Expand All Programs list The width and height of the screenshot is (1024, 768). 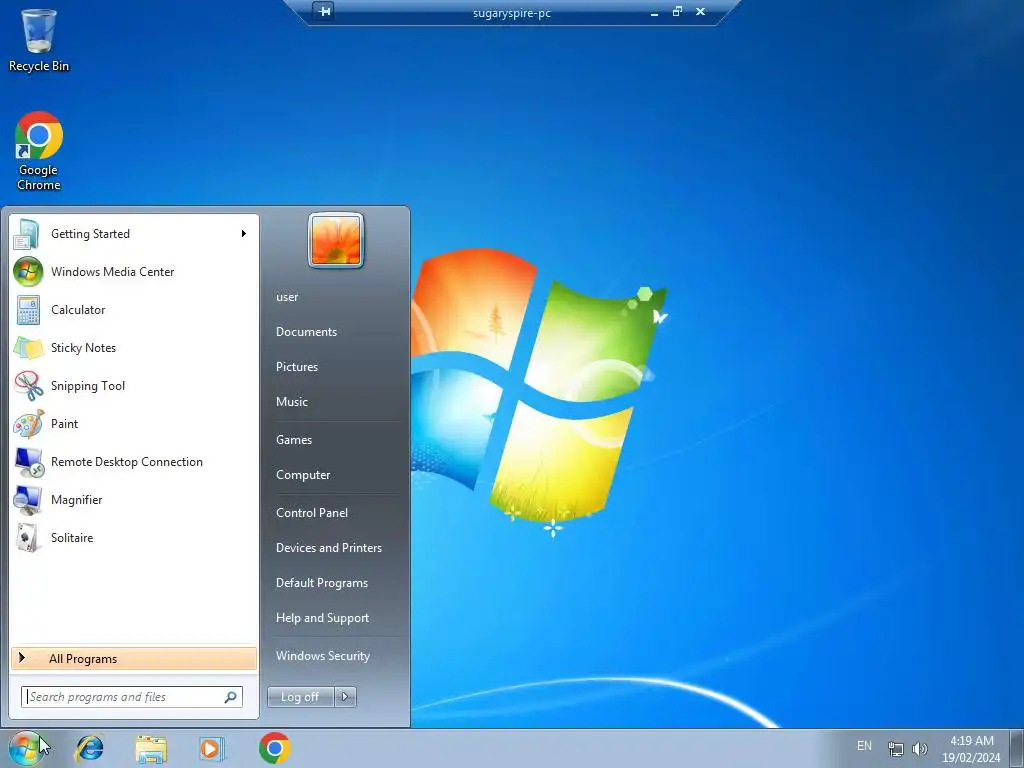click(x=134, y=659)
